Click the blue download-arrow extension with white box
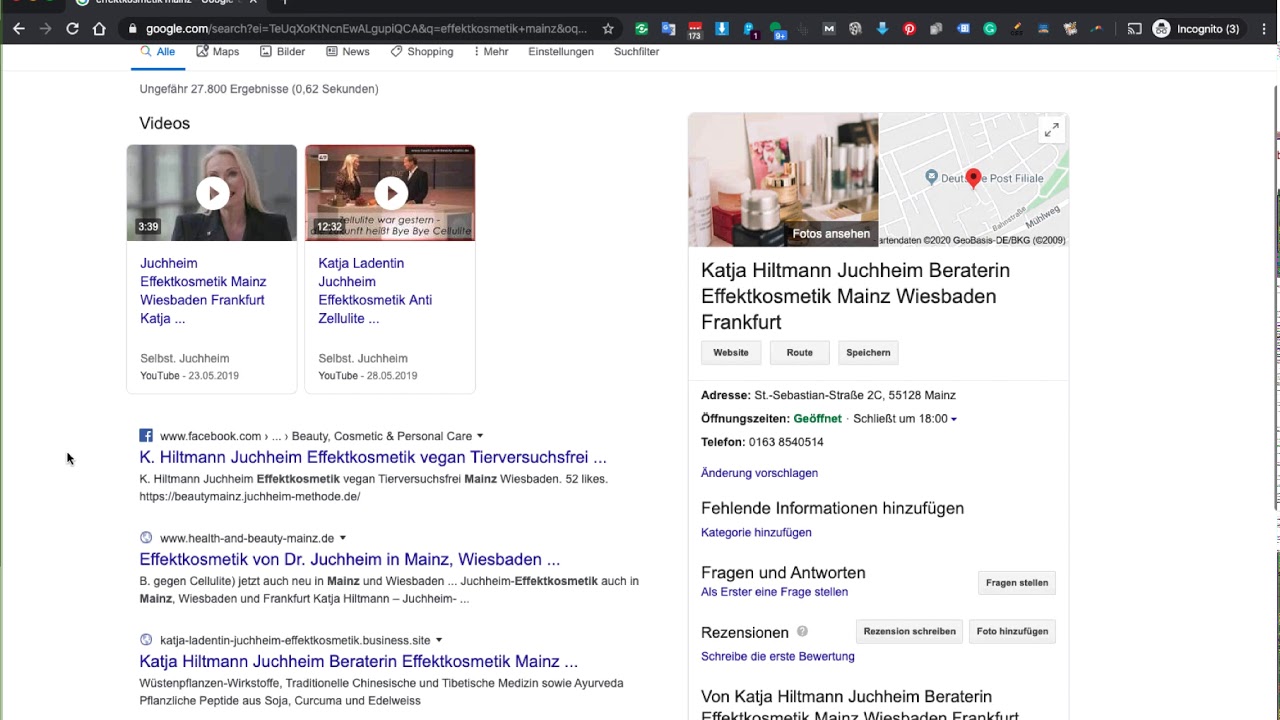Viewport: 1280px width, 720px height. tap(722, 29)
